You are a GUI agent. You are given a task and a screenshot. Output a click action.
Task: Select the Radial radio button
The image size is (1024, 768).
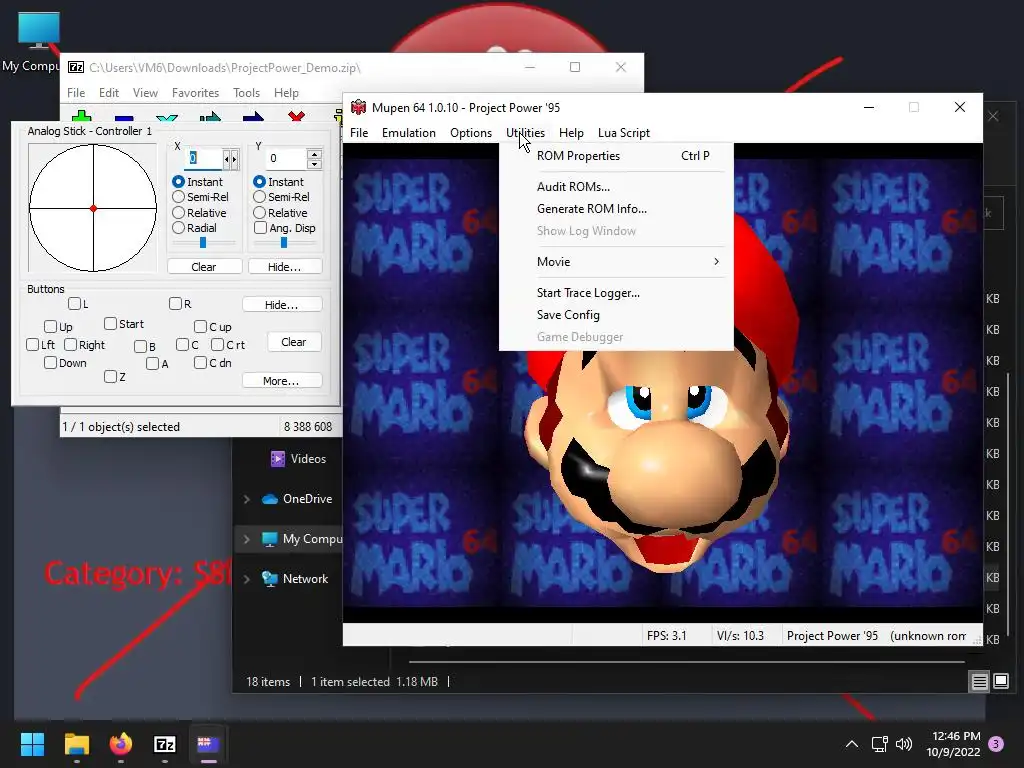tap(178, 227)
